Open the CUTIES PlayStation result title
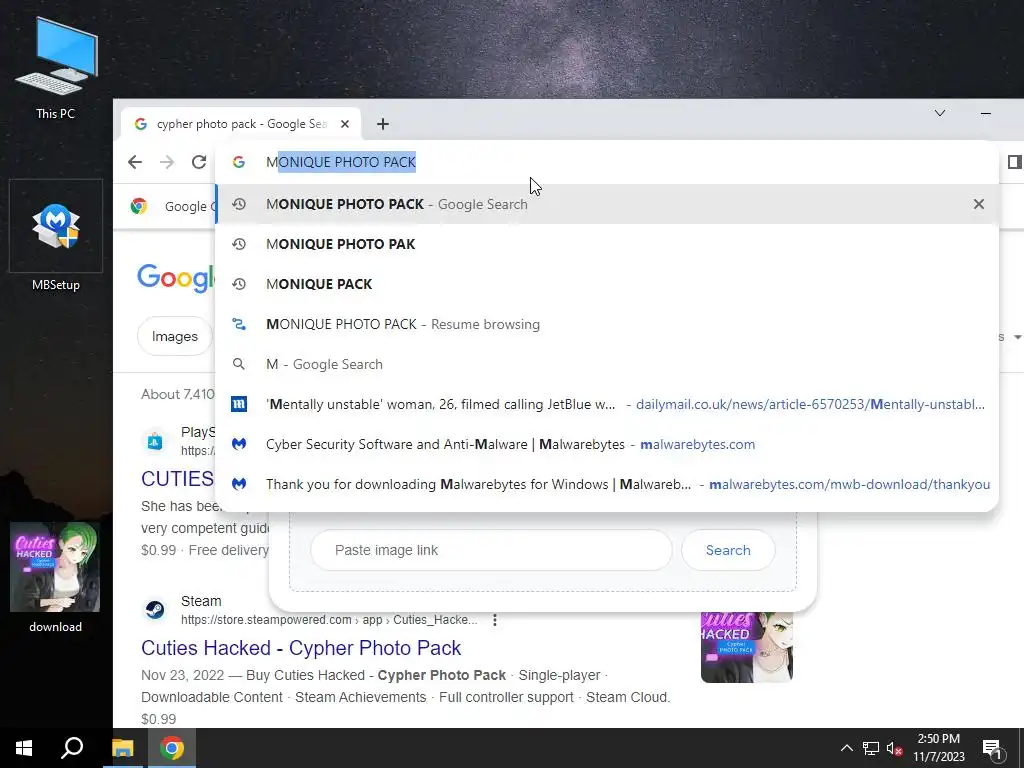The width and height of the screenshot is (1024, 768). (x=178, y=479)
